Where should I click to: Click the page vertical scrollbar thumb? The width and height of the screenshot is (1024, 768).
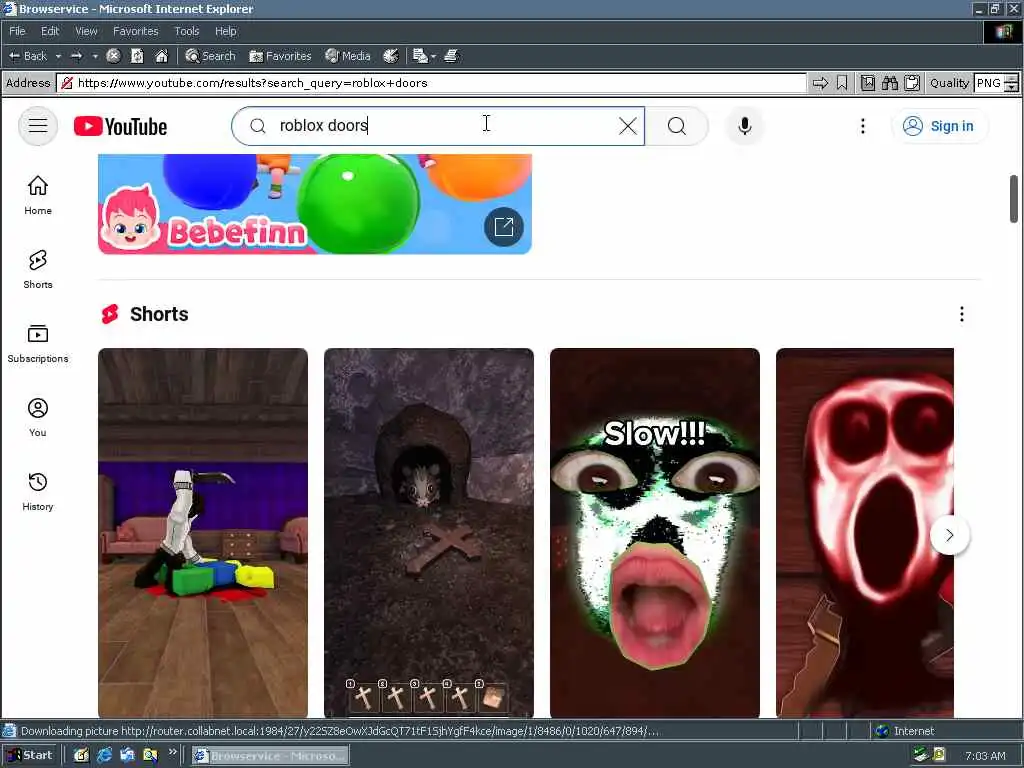coord(1014,199)
